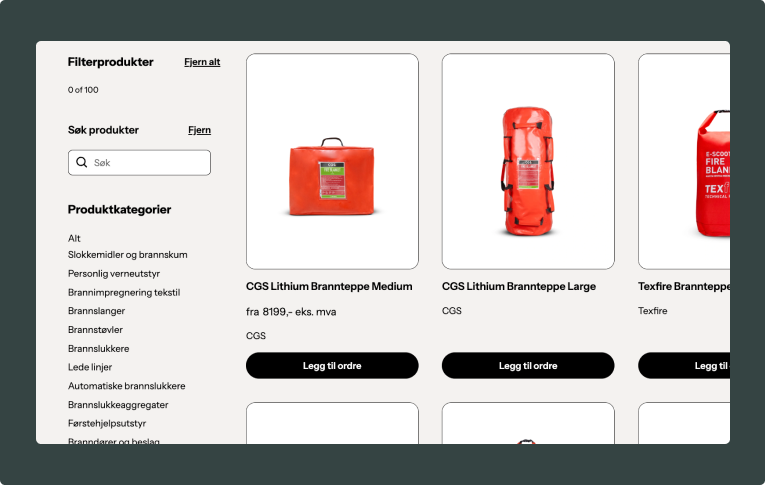This screenshot has width=765, height=485.
Task: Select the Brannslanger category
Action: point(97,311)
